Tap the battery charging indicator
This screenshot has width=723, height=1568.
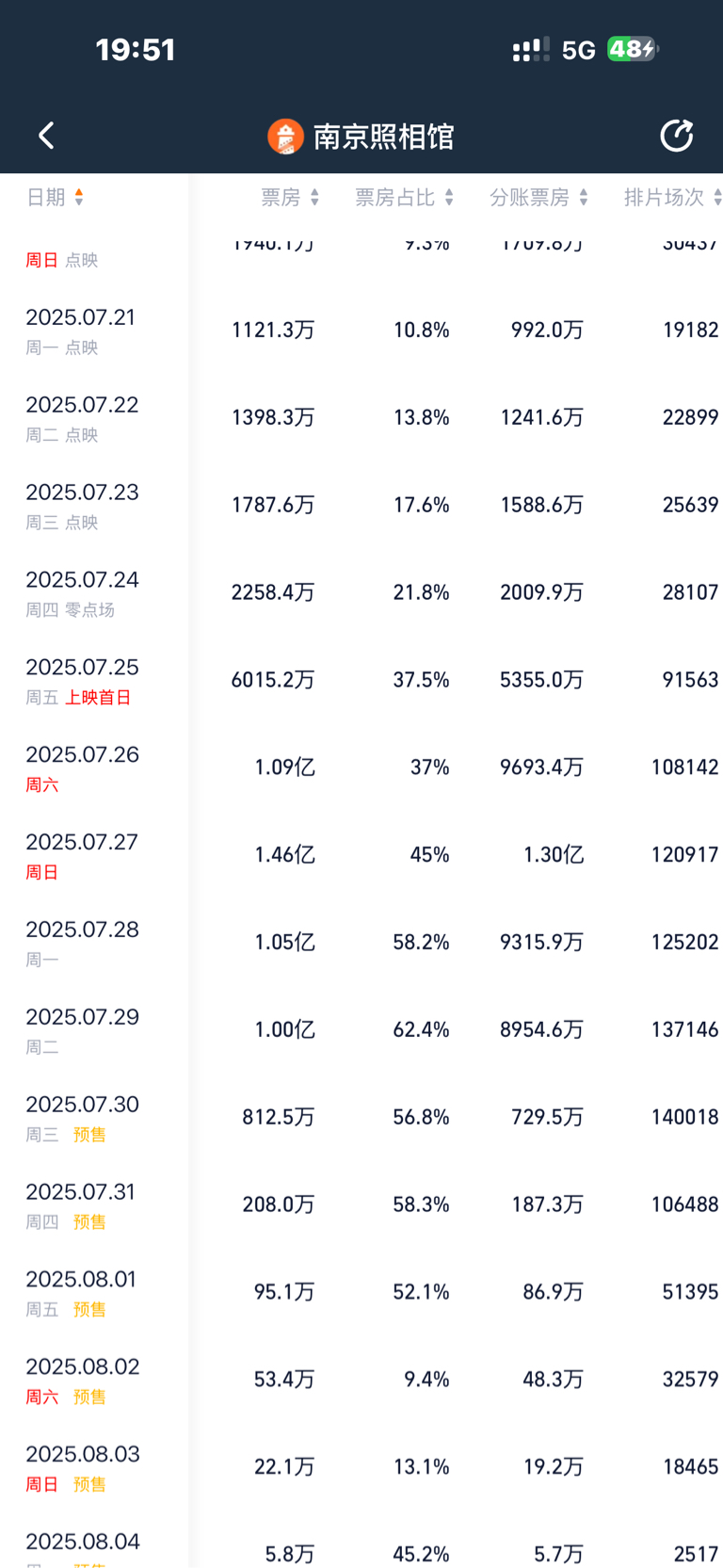[x=633, y=49]
